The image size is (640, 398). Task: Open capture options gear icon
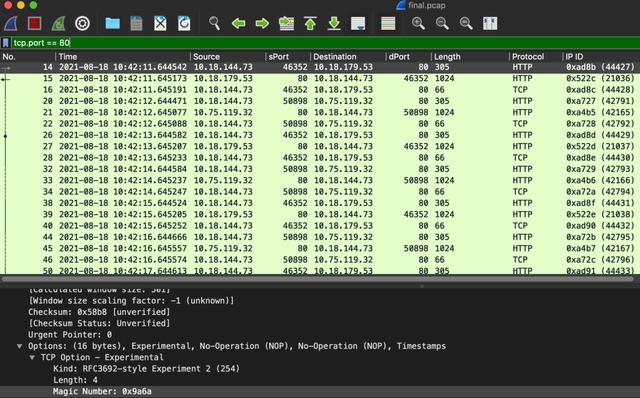click(x=82, y=23)
